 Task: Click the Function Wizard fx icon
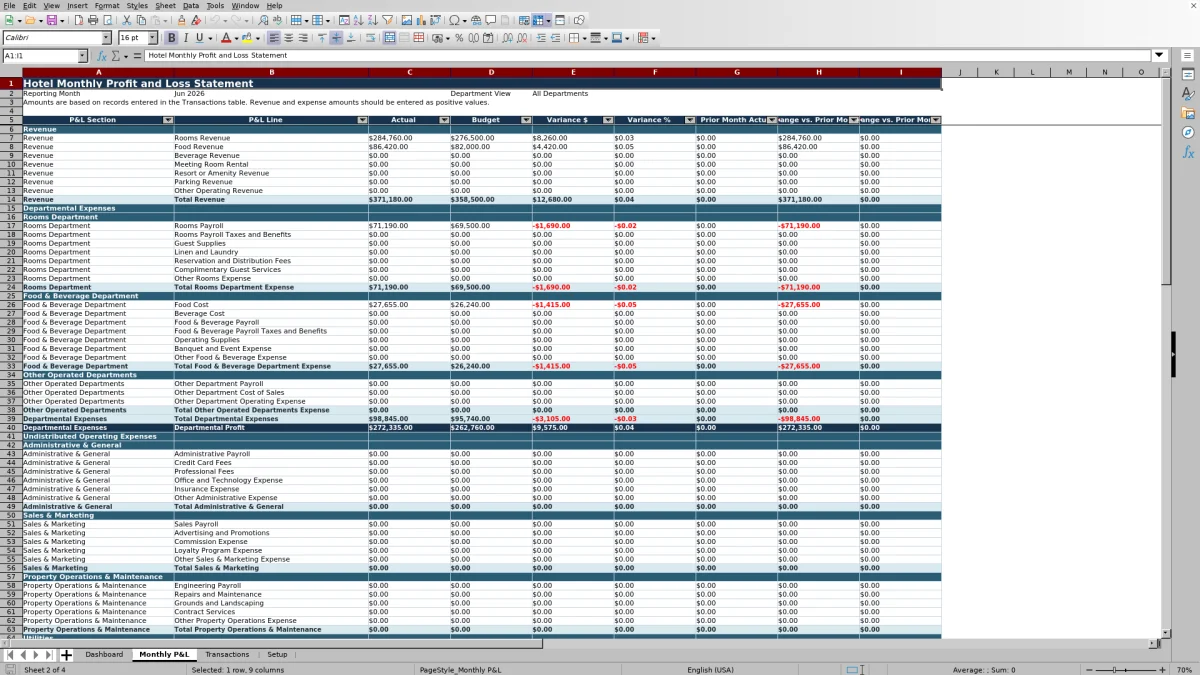coord(102,56)
